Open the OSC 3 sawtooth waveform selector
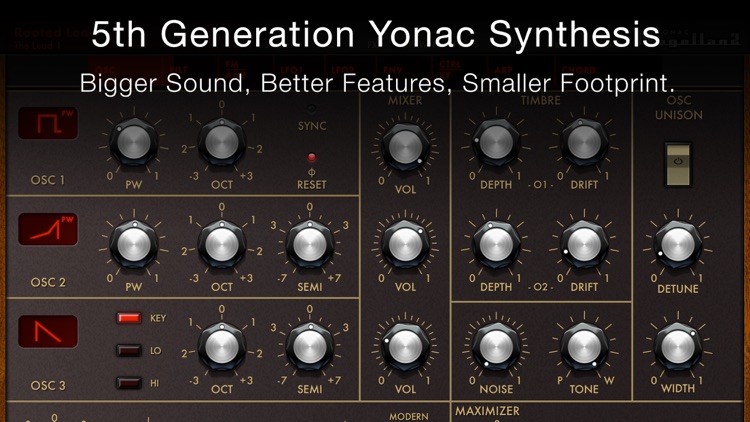This screenshot has width=750, height=422. pos(48,331)
